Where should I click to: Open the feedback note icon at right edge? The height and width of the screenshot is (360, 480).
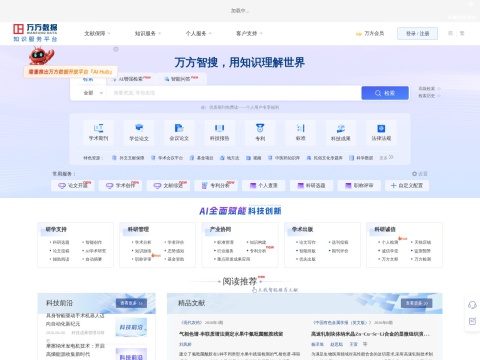[x=472, y=321]
